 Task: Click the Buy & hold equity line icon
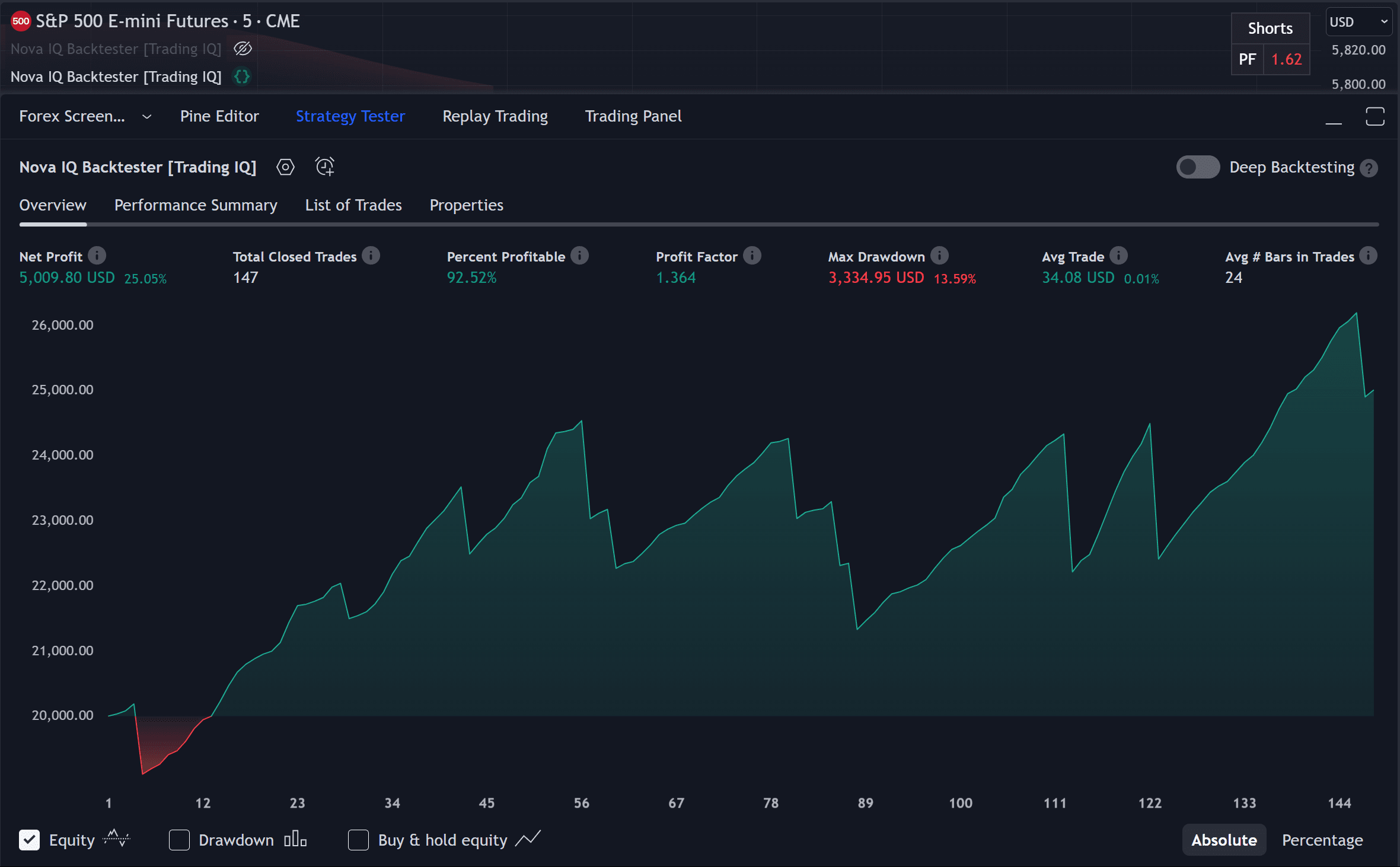tap(528, 839)
